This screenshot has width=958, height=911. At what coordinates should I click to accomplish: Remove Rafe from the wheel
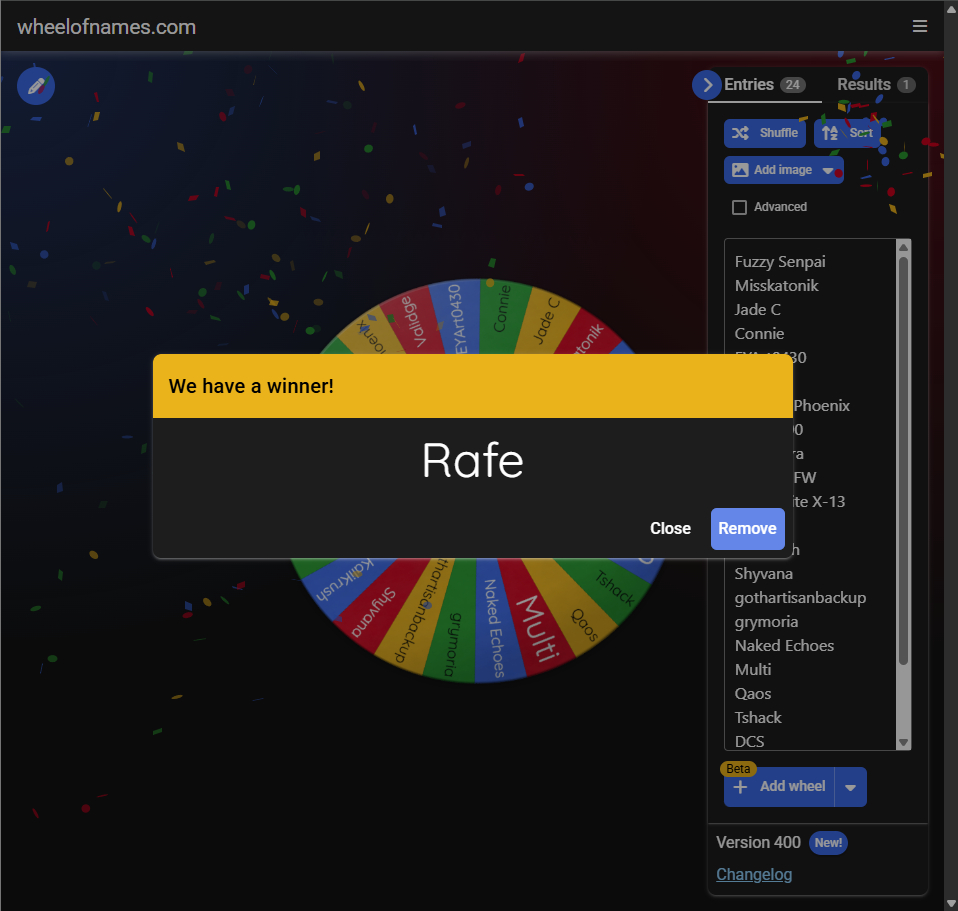747,529
